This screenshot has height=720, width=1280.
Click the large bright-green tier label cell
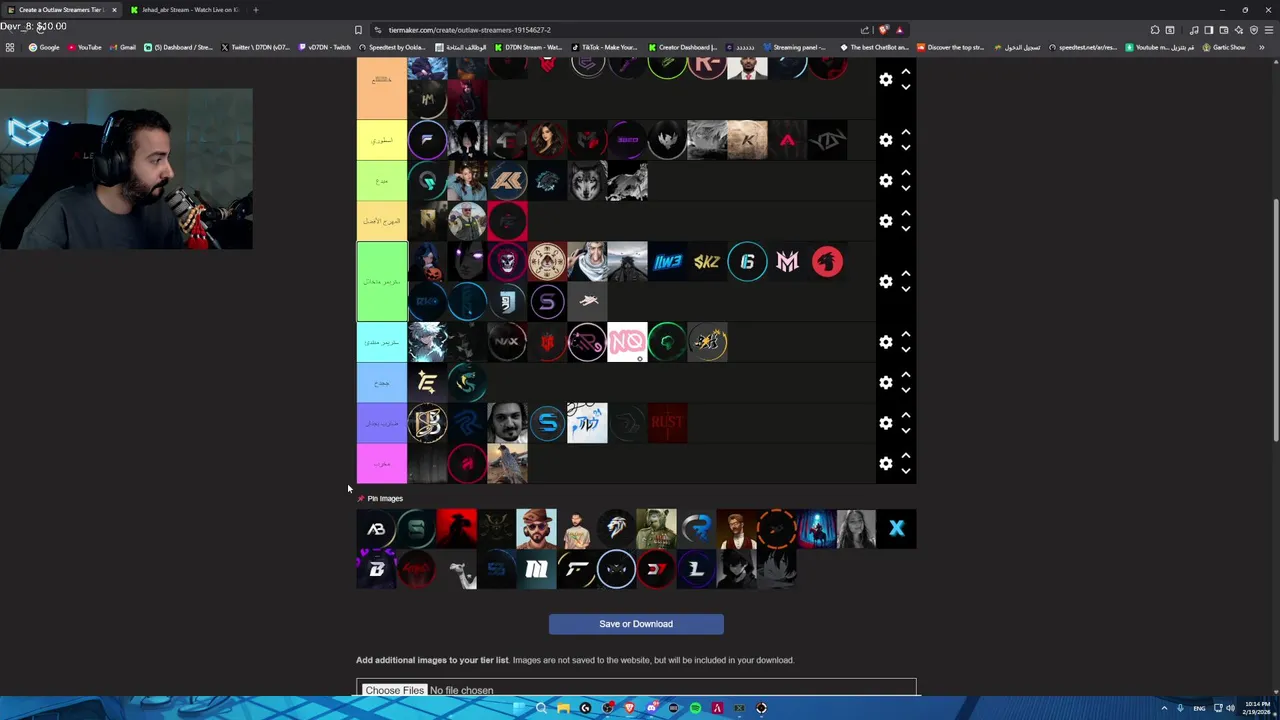pos(382,282)
